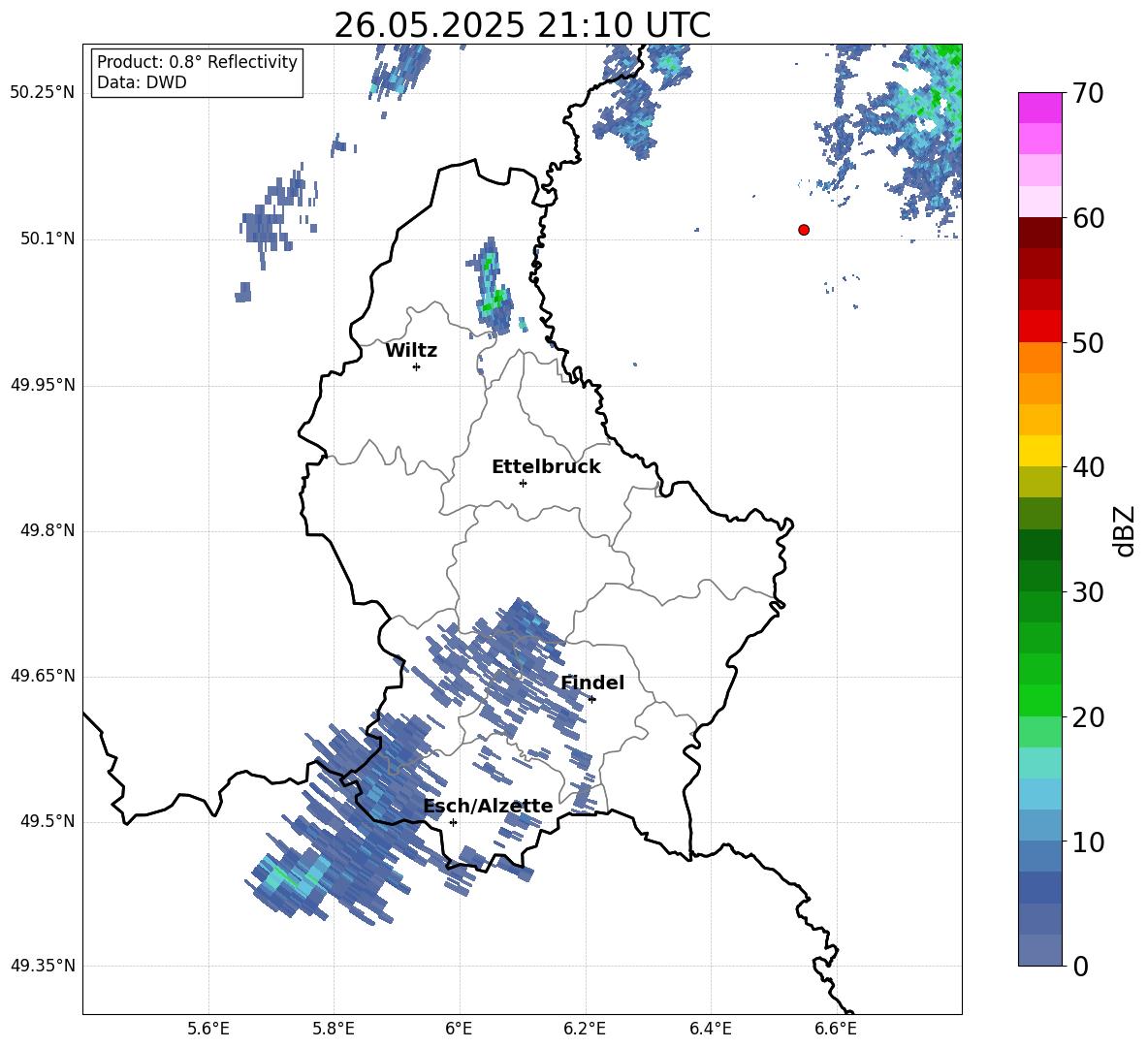Select the Findel city label
Image resolution: width=1148 pixels, height=1048 pixels.
pos(592,683)
